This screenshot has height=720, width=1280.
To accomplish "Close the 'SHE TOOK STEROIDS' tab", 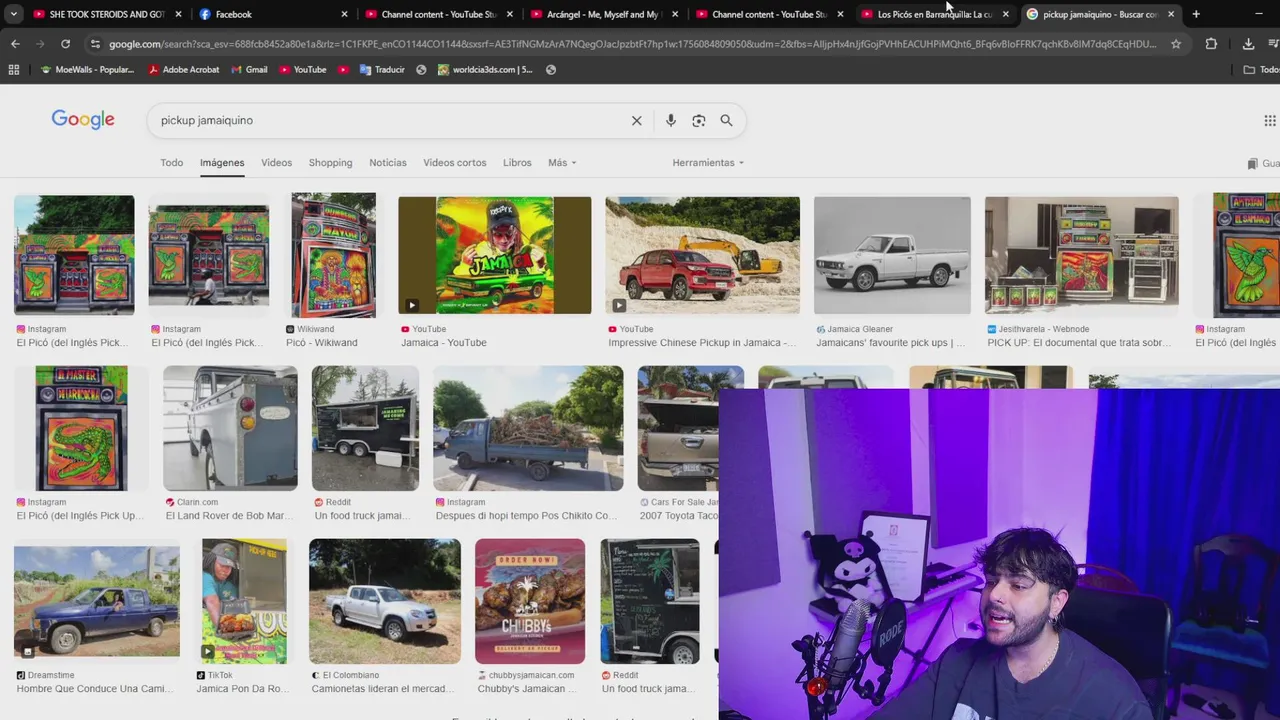I will 179,14.
